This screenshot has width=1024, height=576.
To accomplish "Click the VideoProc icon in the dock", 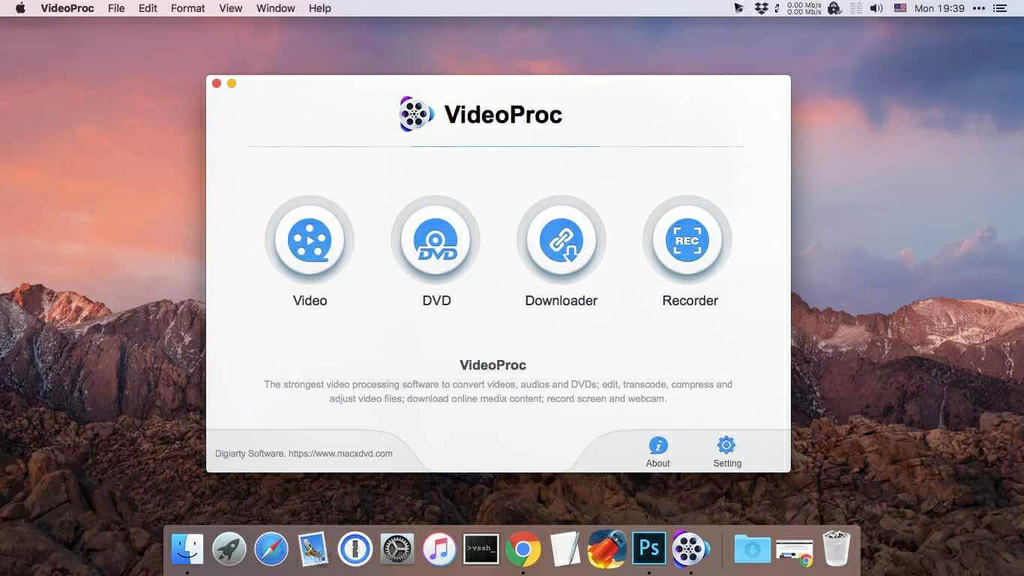I will click(x=691, y=549).
